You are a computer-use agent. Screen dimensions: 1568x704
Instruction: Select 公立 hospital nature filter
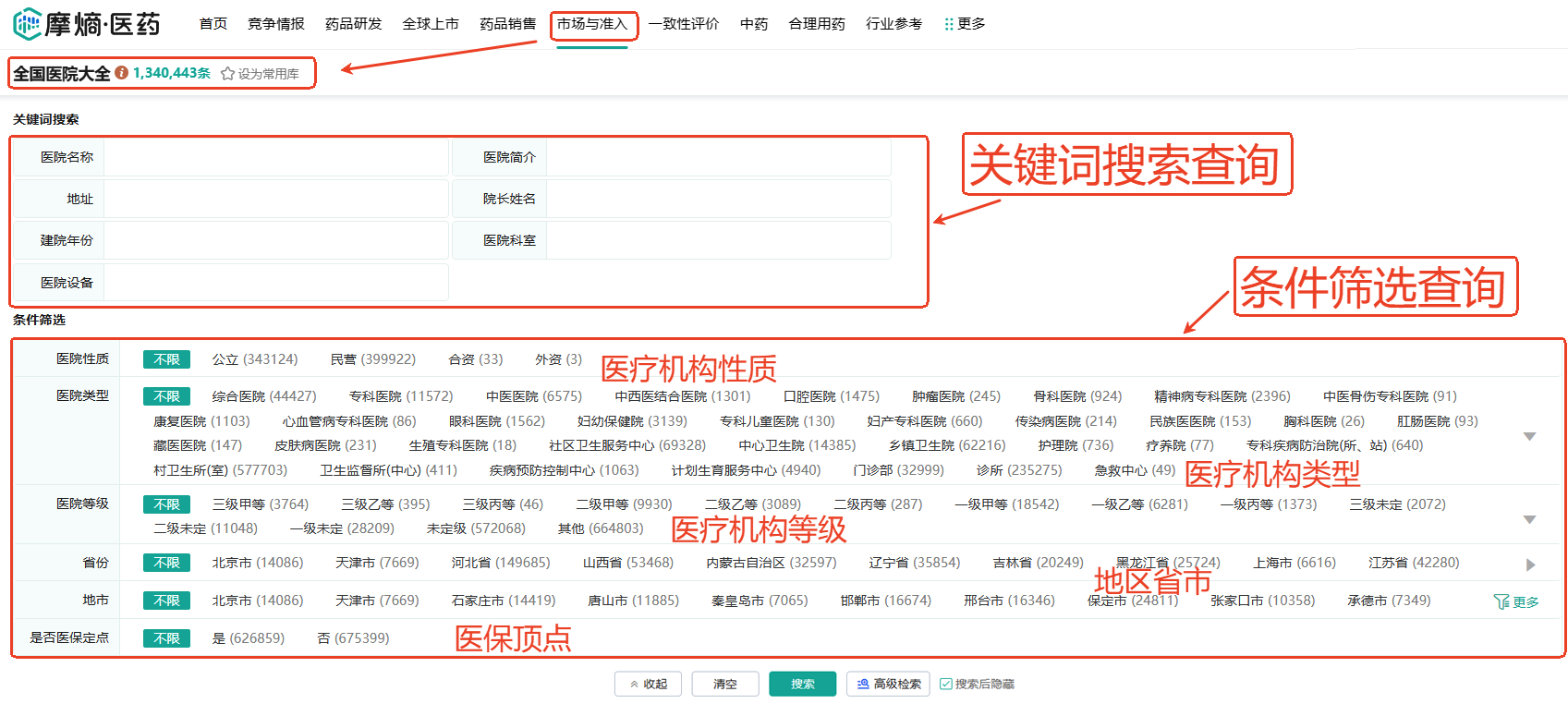(254, 359)
